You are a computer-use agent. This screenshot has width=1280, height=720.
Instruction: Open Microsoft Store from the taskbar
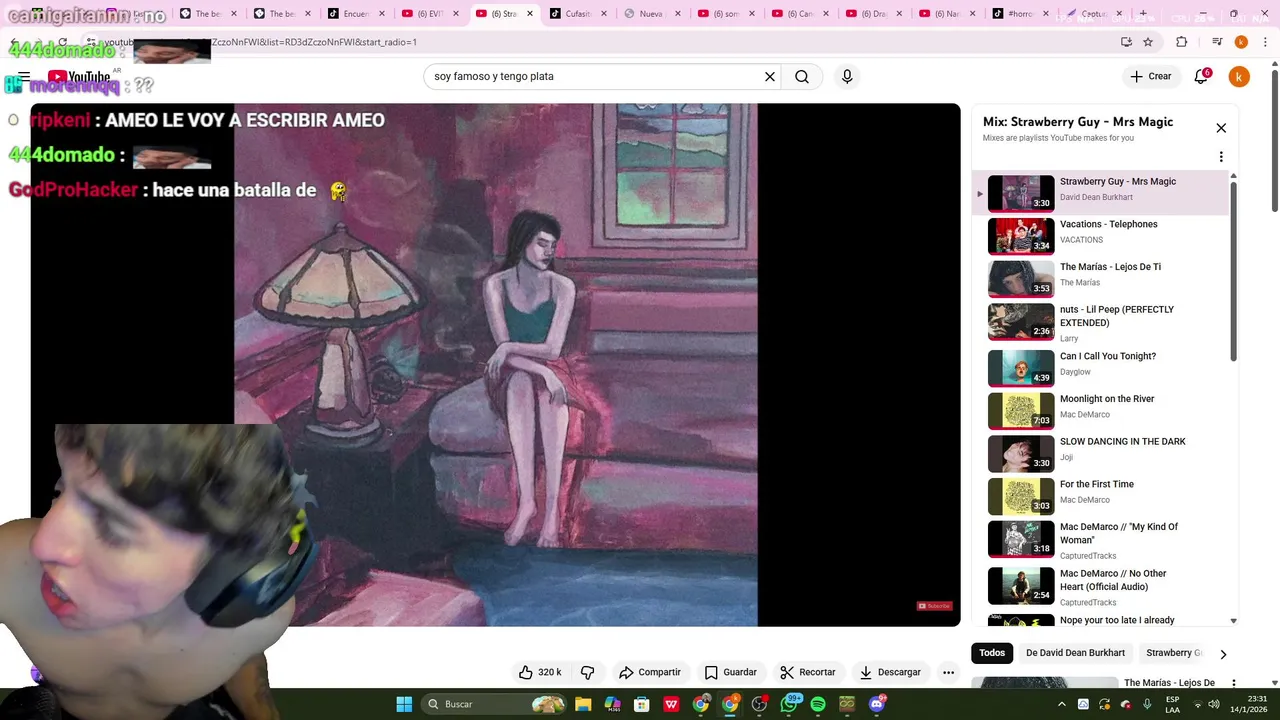(642, 704)
